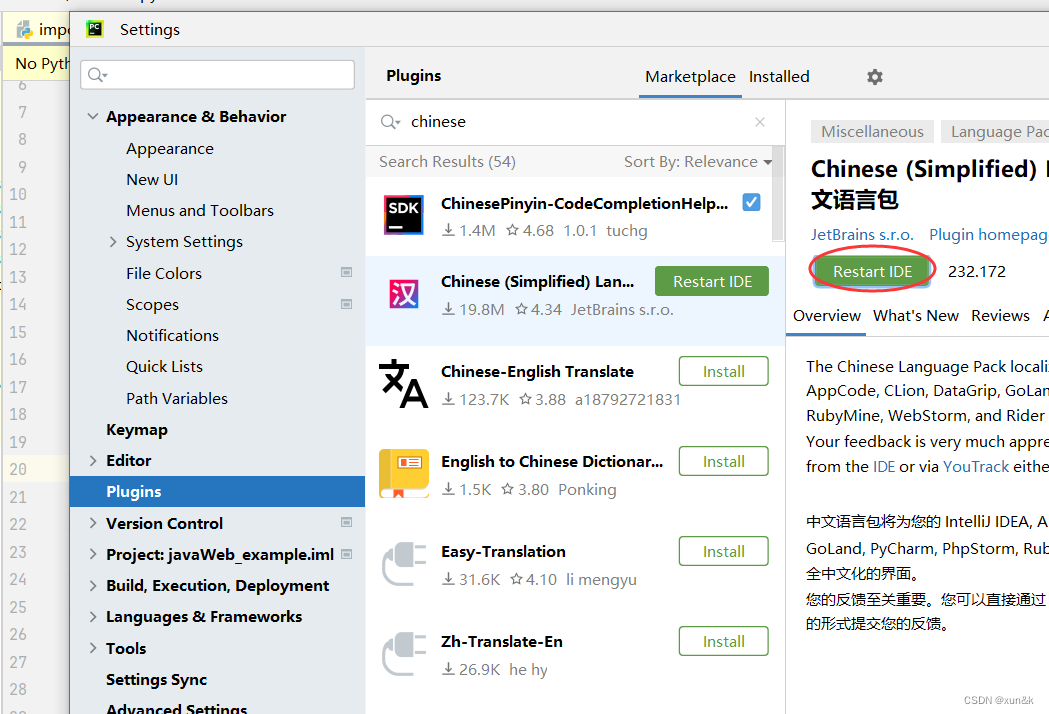Image resolution: width=1049 pixels, height=714 pixels.
Task: Expand the Project: javaWeb_example.iml section
Action: (x=92, y=554)
